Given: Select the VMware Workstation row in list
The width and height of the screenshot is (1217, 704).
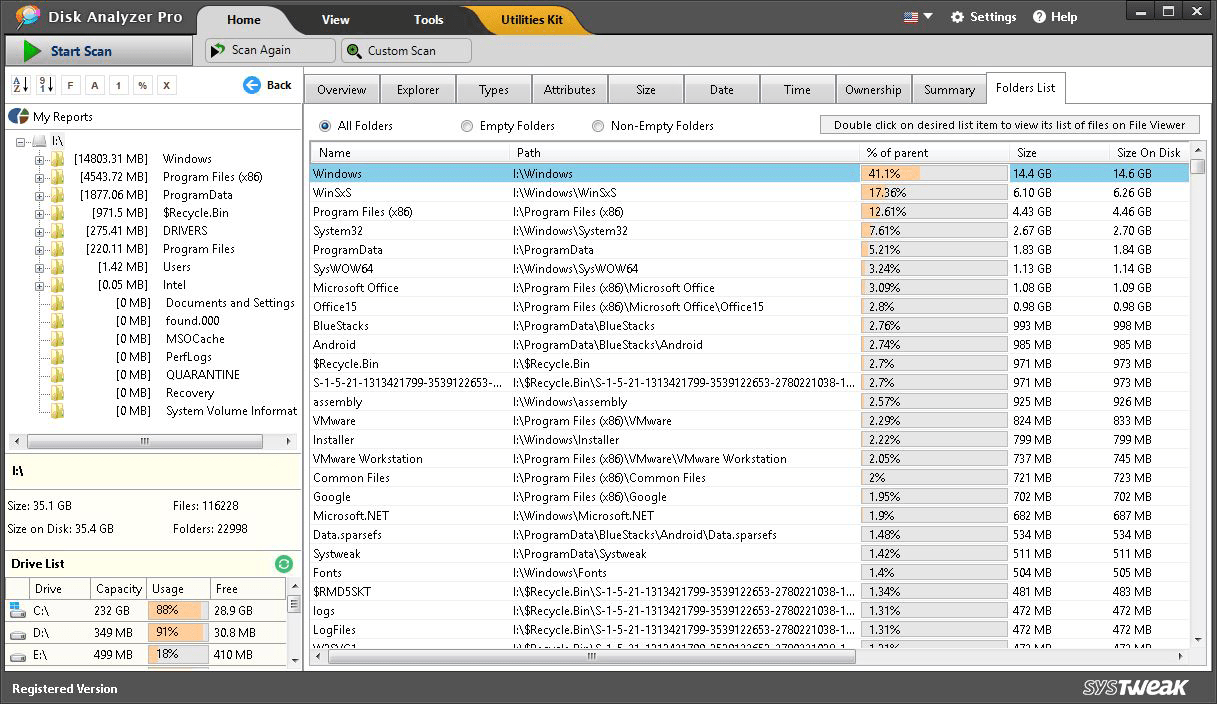Looking at the screenshot, I should [750, 459].
